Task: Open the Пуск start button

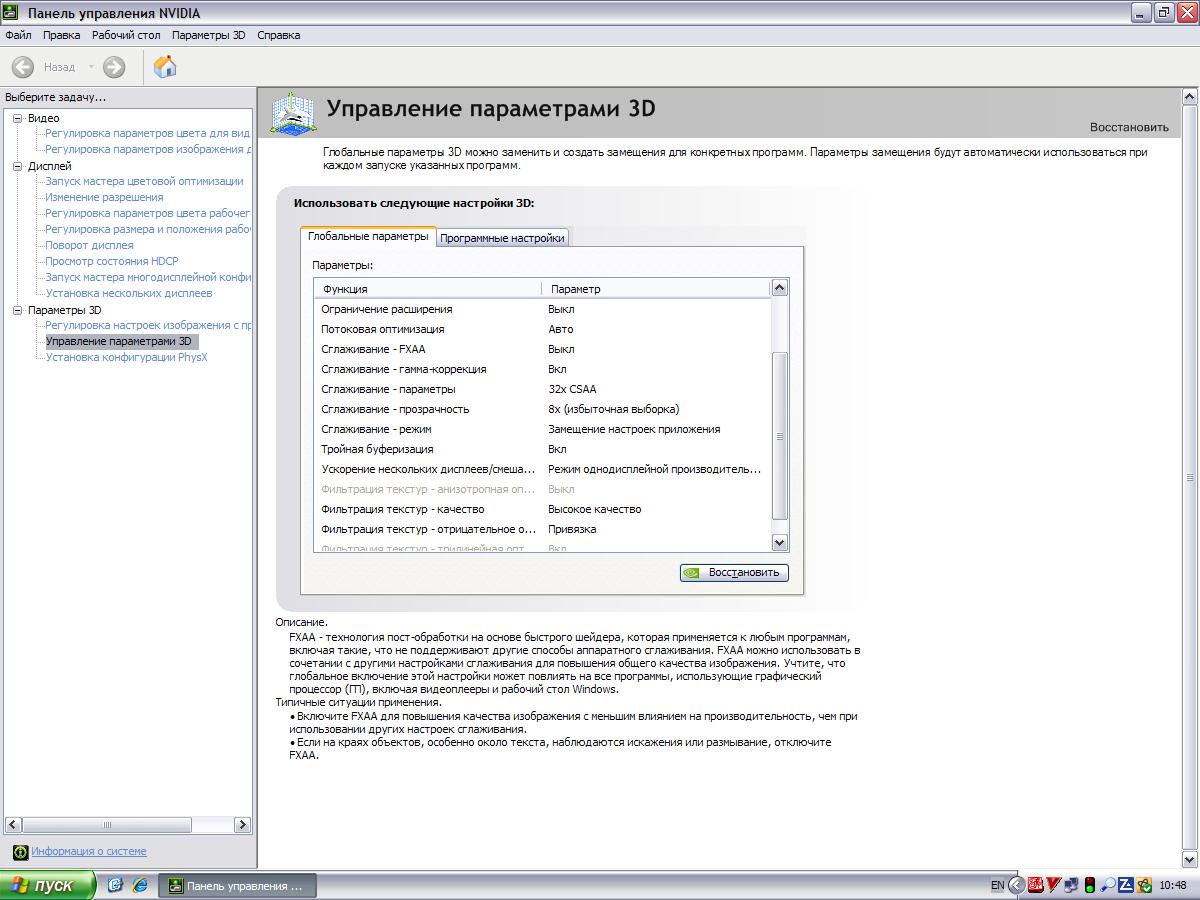Action: tap(48, 885)
